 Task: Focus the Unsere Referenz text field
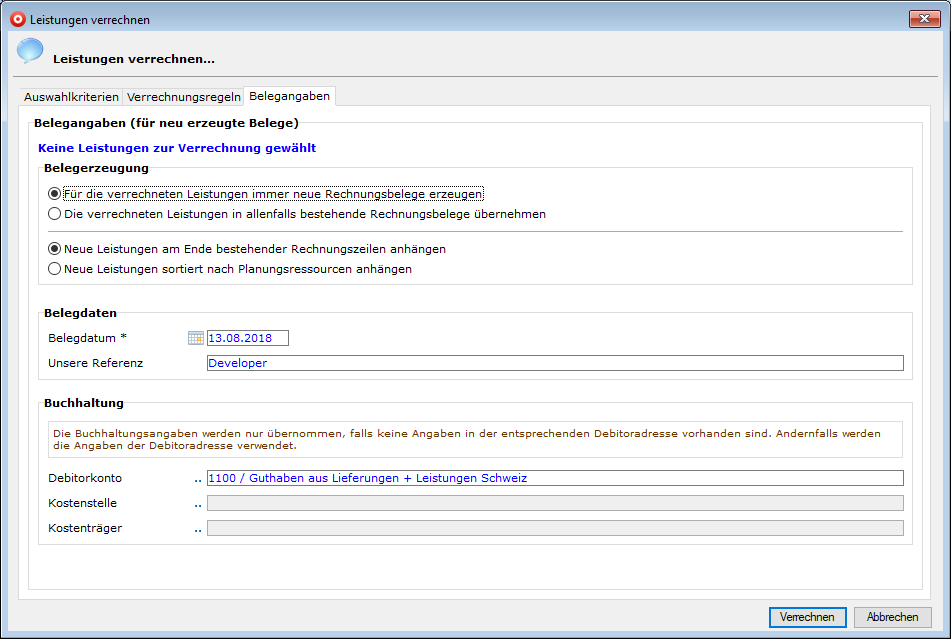pos(554,363)
